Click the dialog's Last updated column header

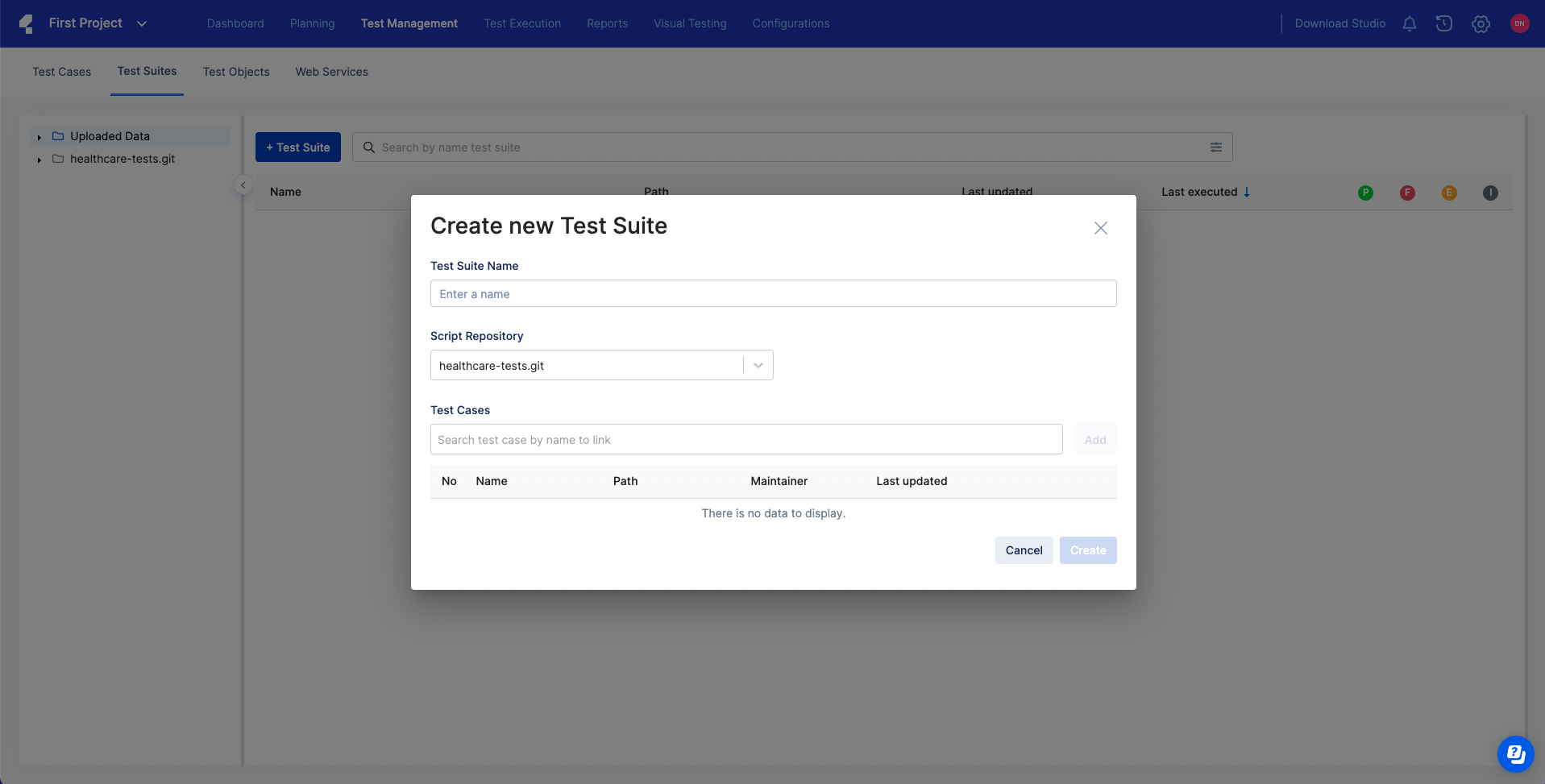912,481
